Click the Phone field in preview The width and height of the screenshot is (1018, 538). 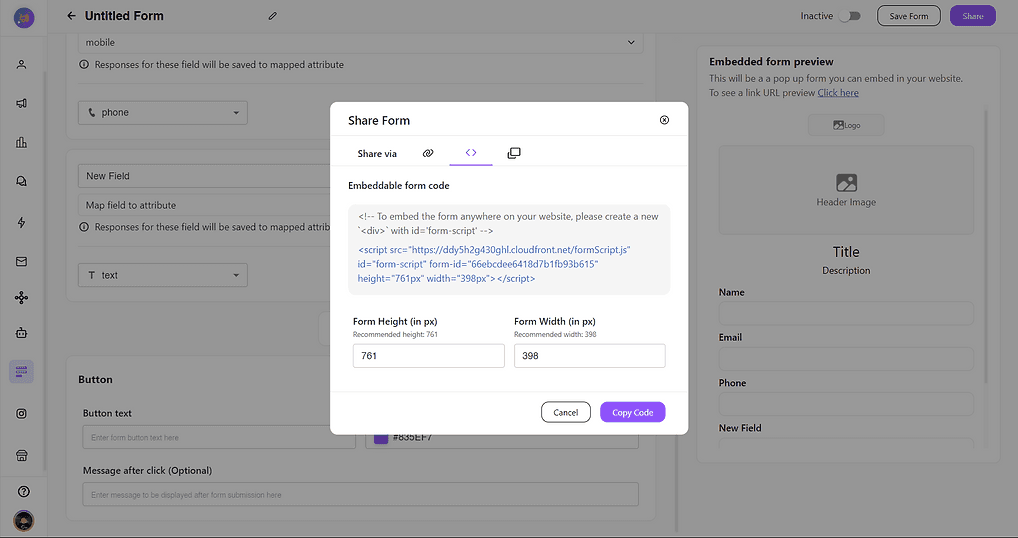tap(846, 404)
